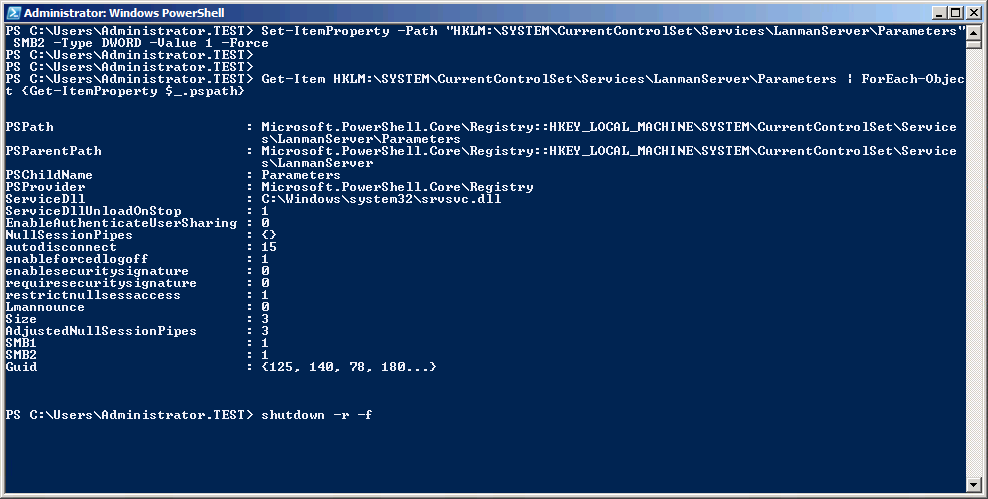Click the vertical scrollbar track

(975, 250)
